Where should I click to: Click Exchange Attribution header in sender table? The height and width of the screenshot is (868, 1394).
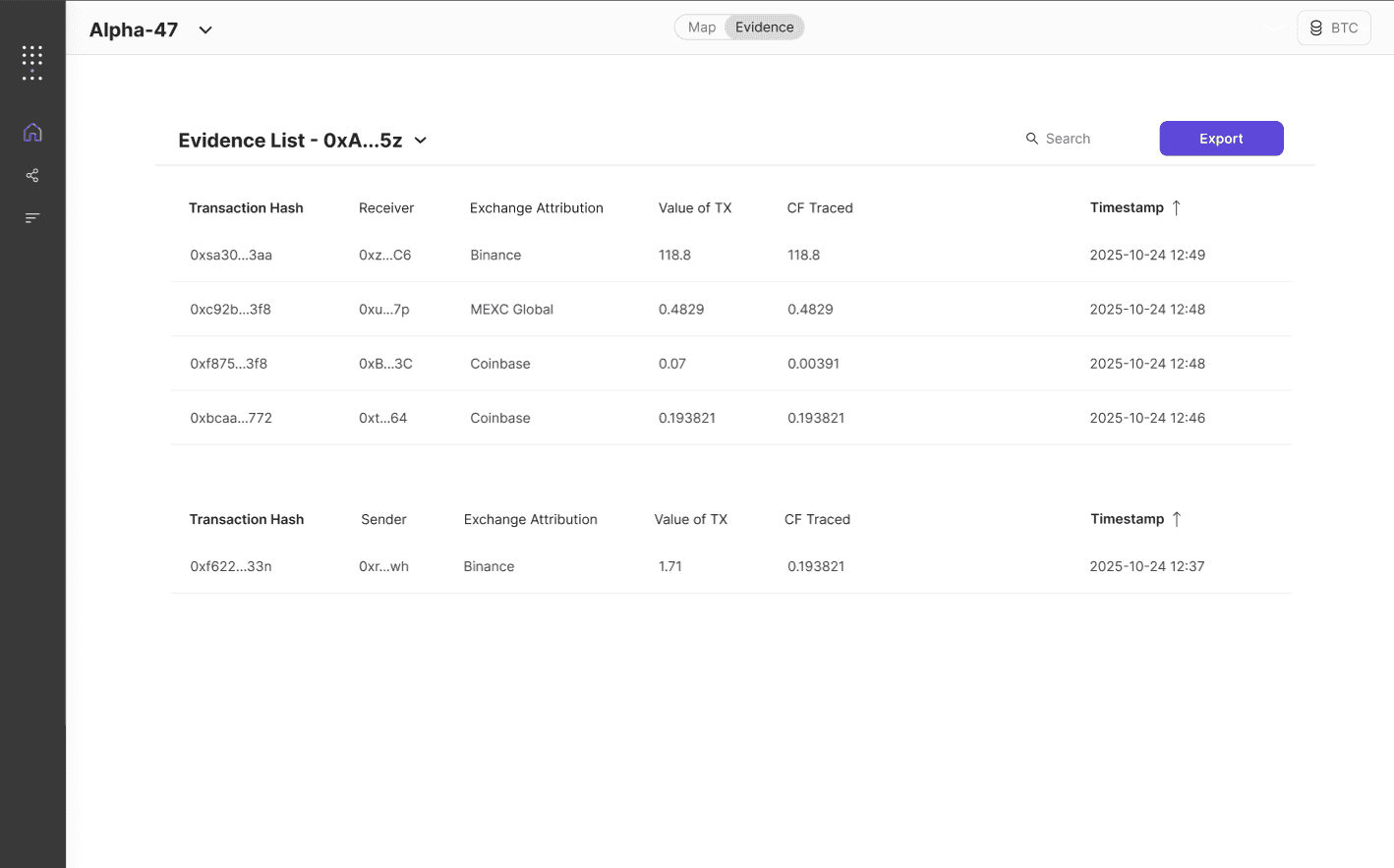[531, 519]
